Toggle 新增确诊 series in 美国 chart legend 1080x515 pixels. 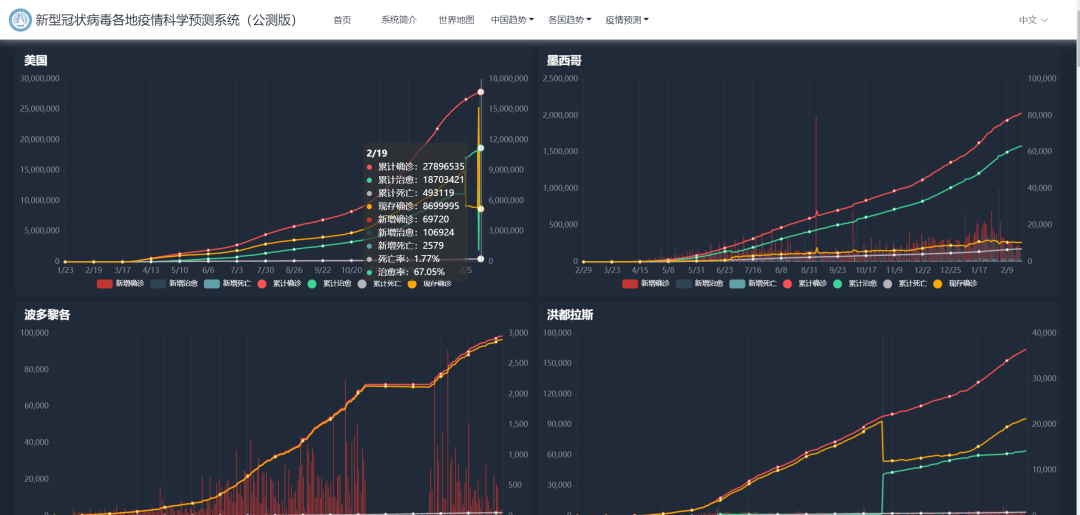[121, 283]
